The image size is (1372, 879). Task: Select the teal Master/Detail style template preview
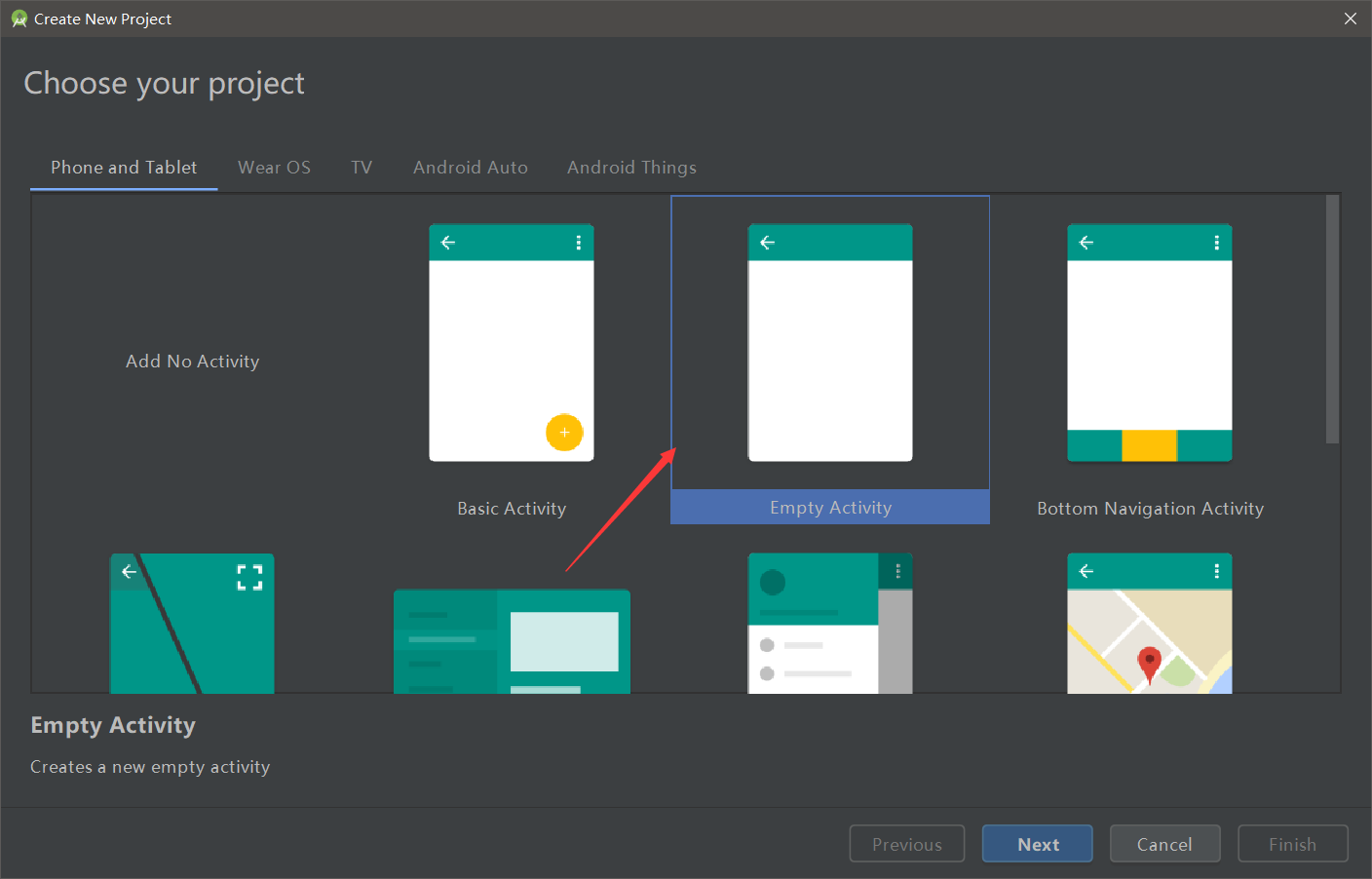point(511,640)
